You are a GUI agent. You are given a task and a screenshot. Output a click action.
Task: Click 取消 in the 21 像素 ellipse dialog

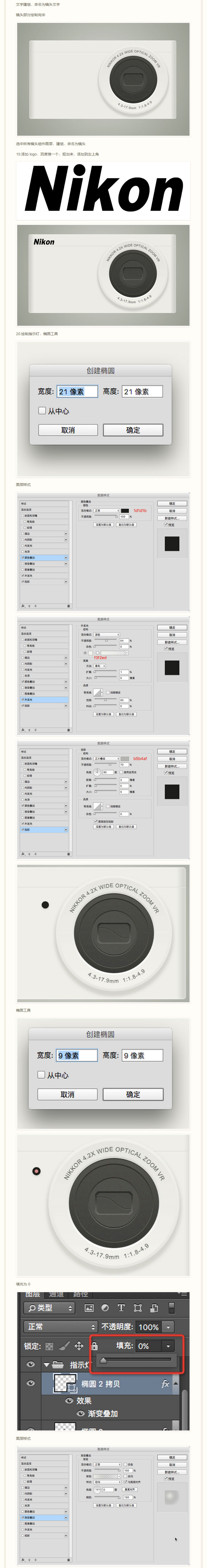[68, 430]
